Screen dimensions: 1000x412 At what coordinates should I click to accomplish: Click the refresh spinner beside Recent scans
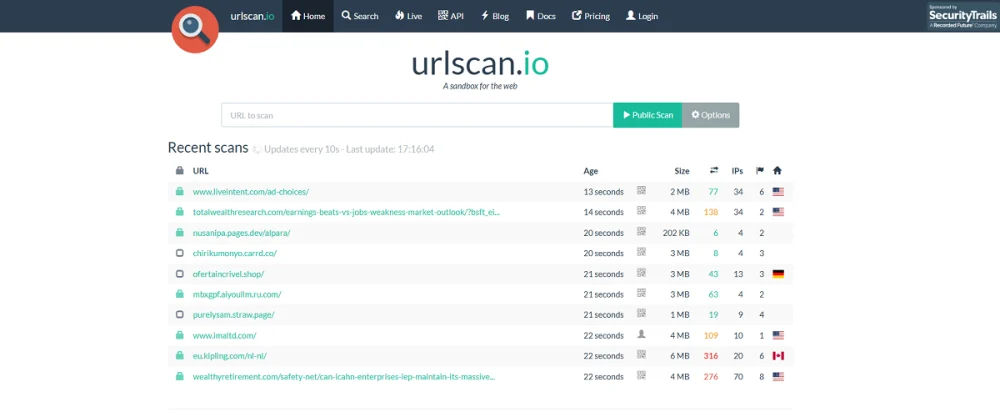coord(256,149)
